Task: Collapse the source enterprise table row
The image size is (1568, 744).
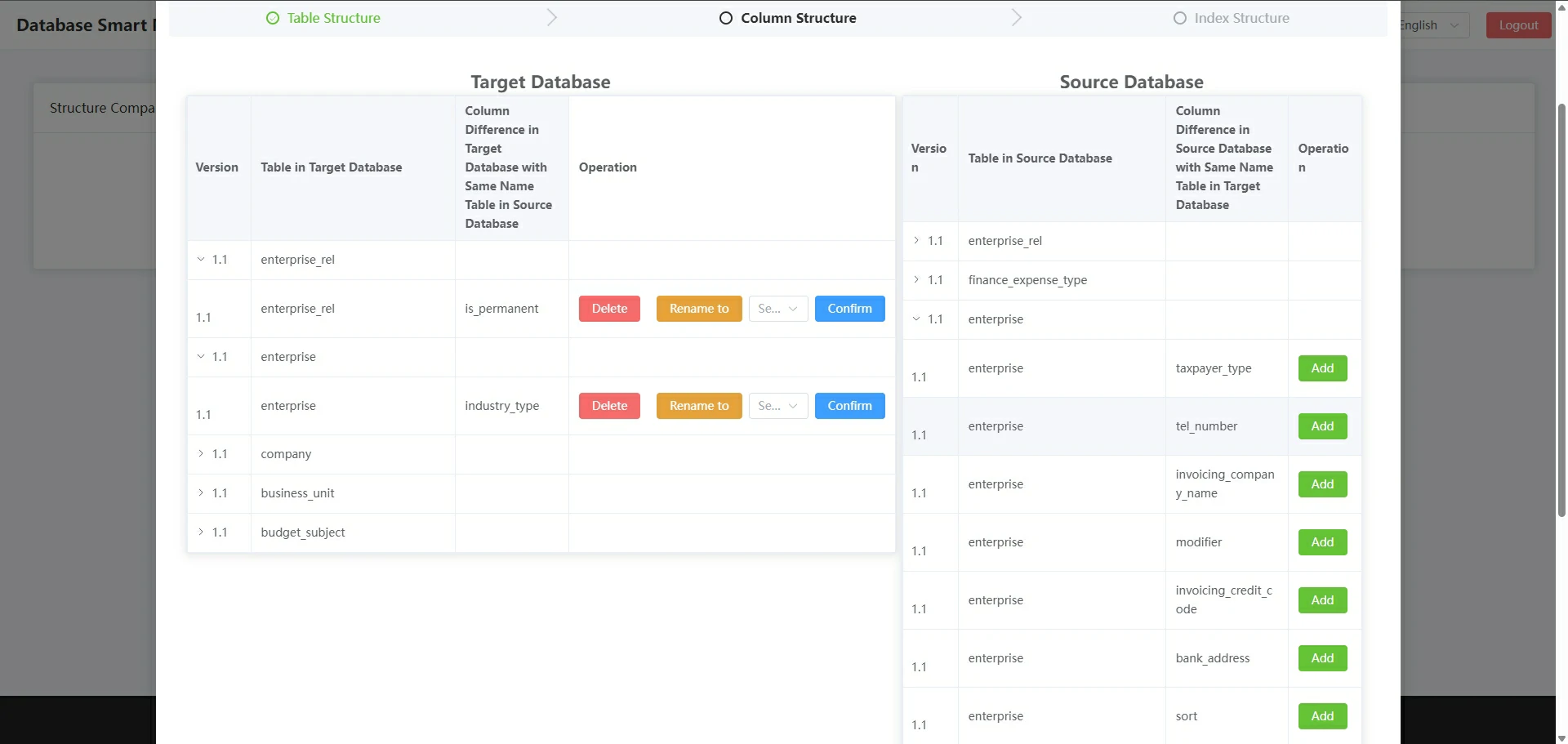Action: coord(916,319)
